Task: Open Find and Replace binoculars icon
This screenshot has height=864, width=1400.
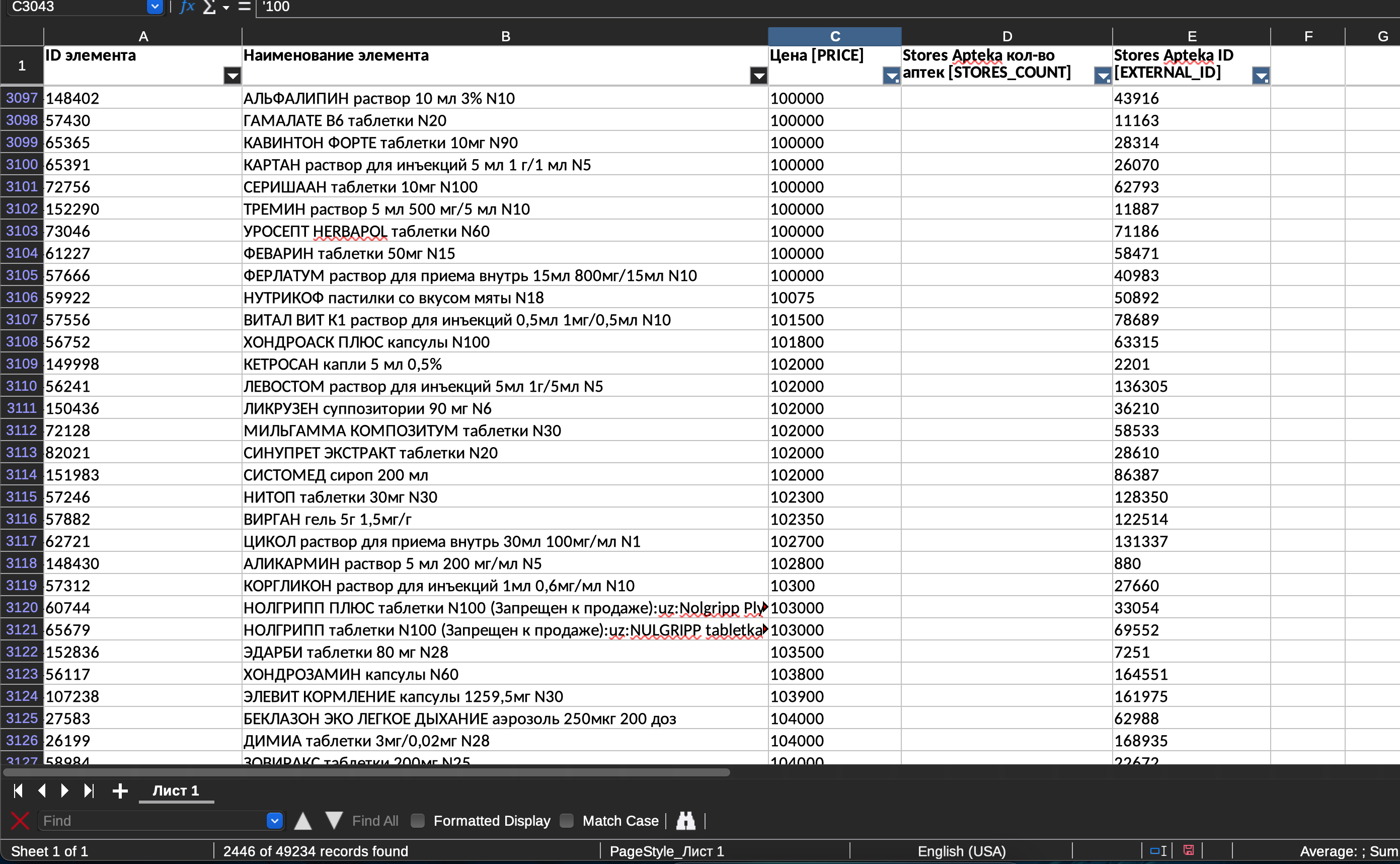Action: click(x=686, y=821)
